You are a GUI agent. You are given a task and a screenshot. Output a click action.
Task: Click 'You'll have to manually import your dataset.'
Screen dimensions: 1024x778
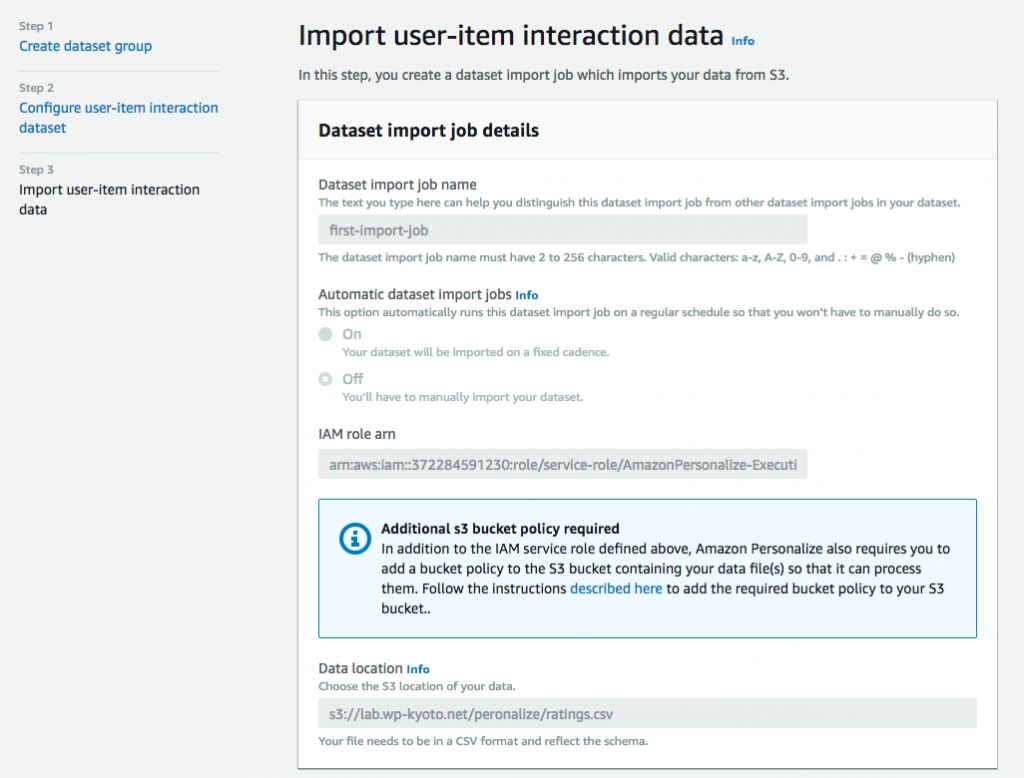tap(462, 397)
